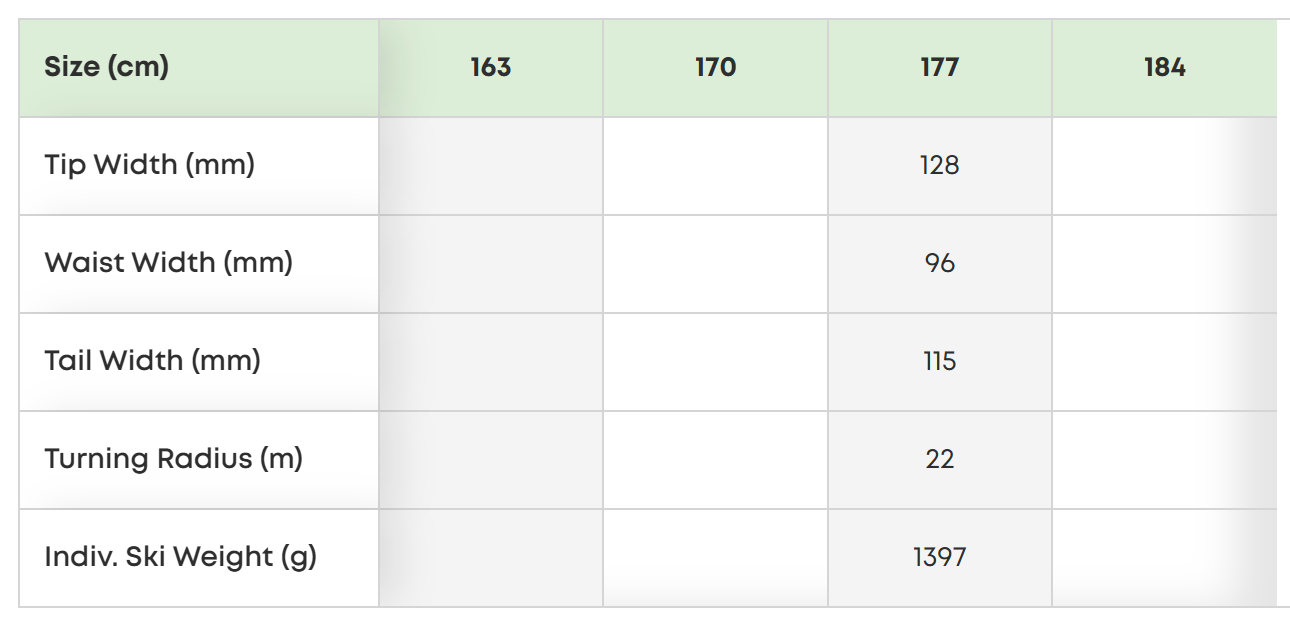Click the Tail Width (mm) row label
Image resolution: width=1290 pixels, height=628 pixels.
point(153,361)
